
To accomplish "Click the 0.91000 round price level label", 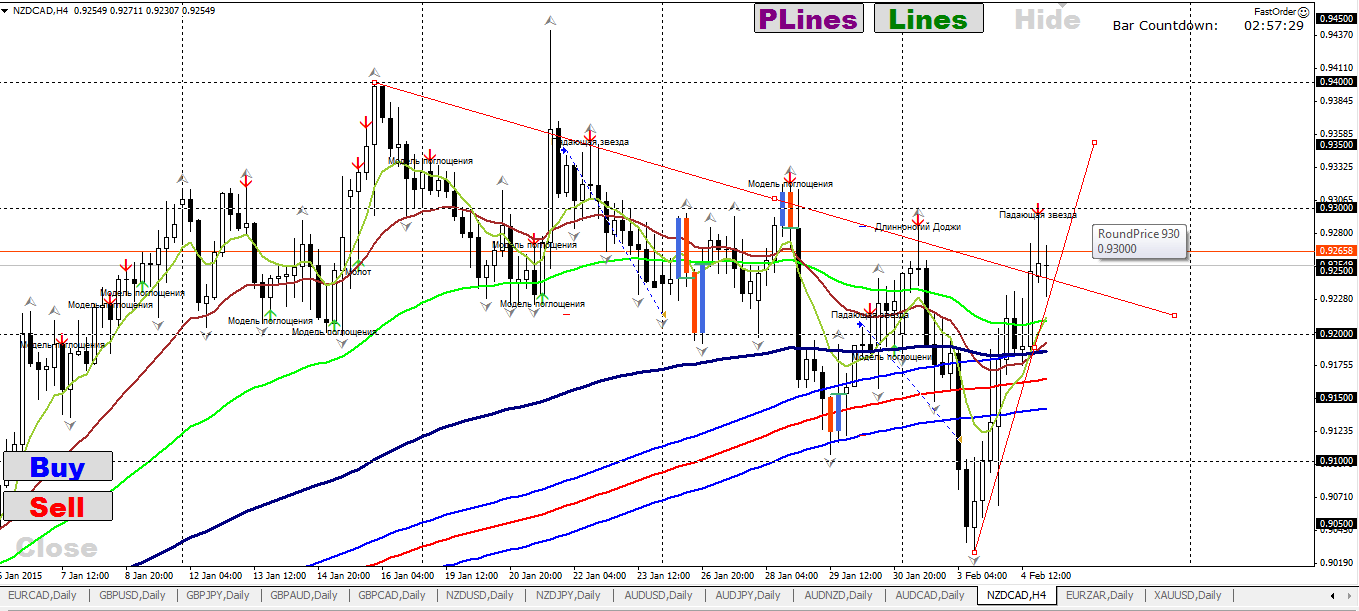I will pos(1336,461).
